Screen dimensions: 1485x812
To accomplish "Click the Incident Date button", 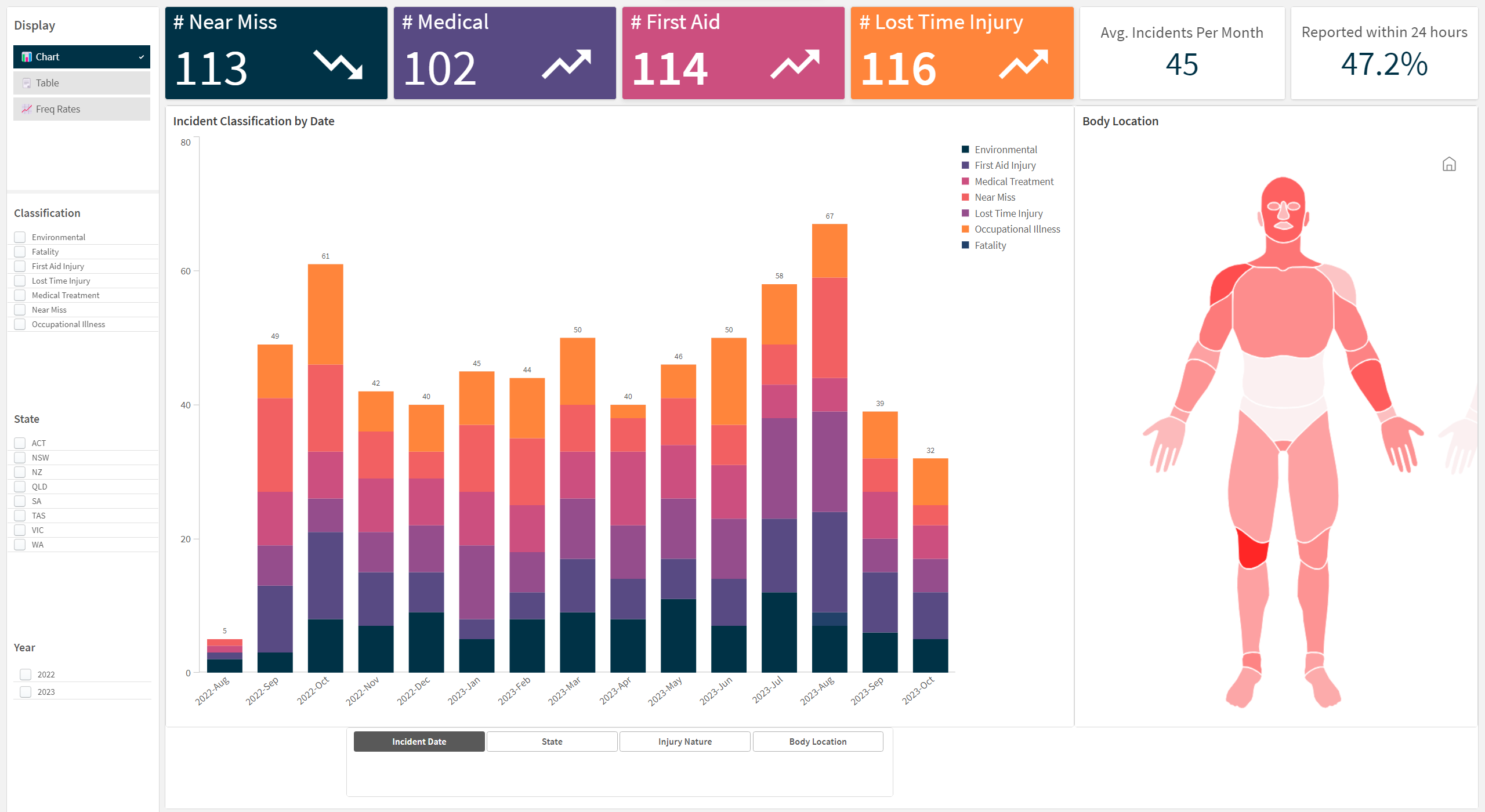I will pyautogui.click(x=419, y=741).
